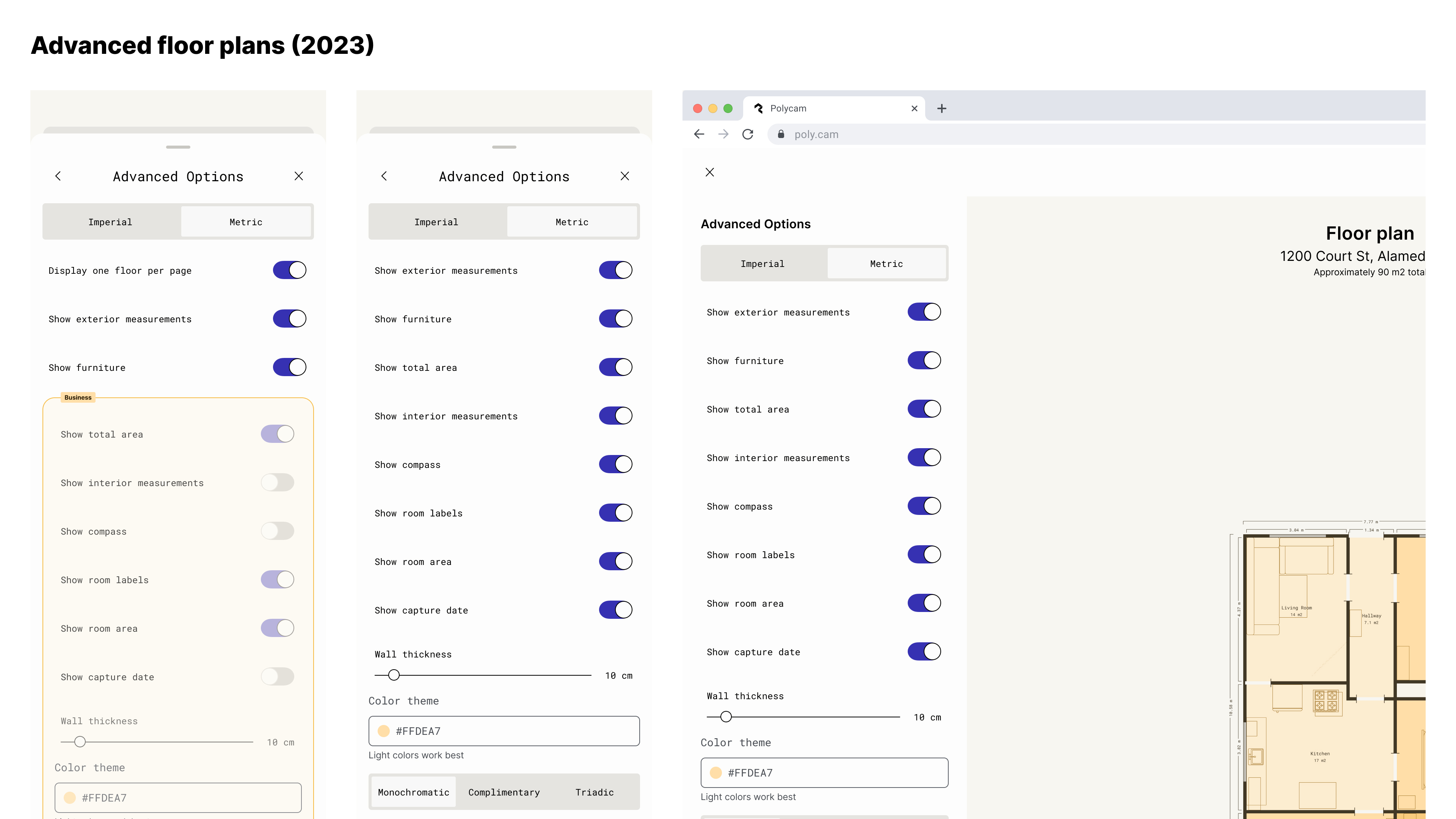
Task: Close the Polycam browser tab
Action: tap(915, 108)
